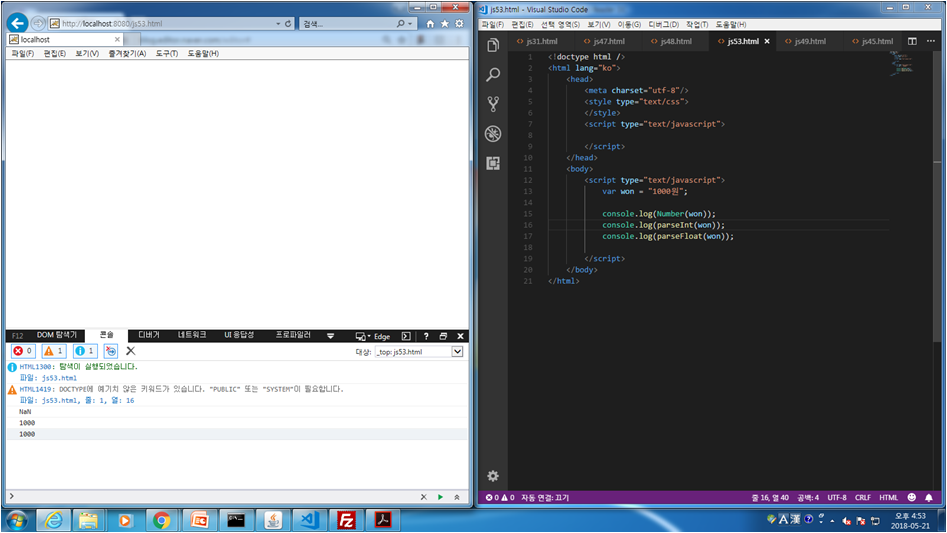947x533 pixels.
Task: Open notifications bell in VS Code status bar
Action: (929, 497)
